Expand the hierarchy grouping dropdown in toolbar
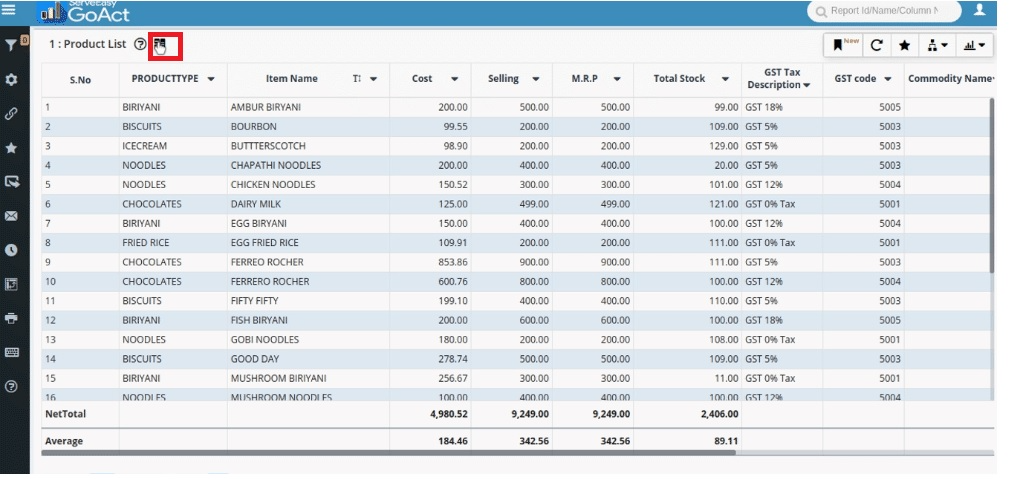 938,45
